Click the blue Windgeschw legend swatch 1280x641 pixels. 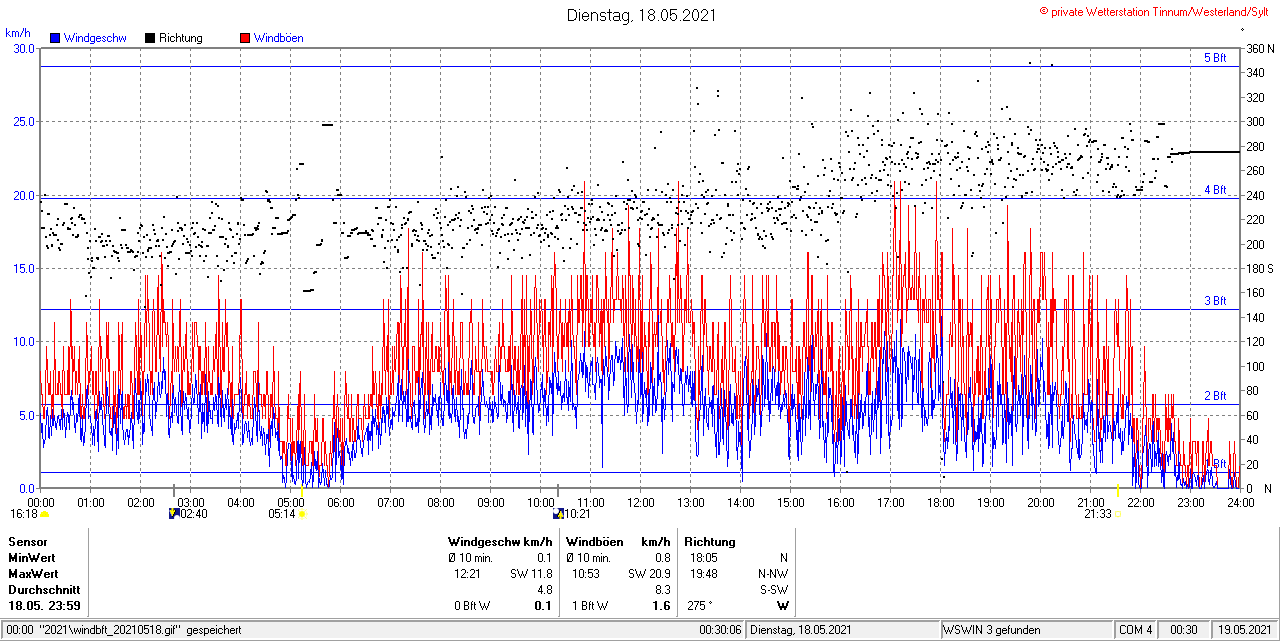55,38
